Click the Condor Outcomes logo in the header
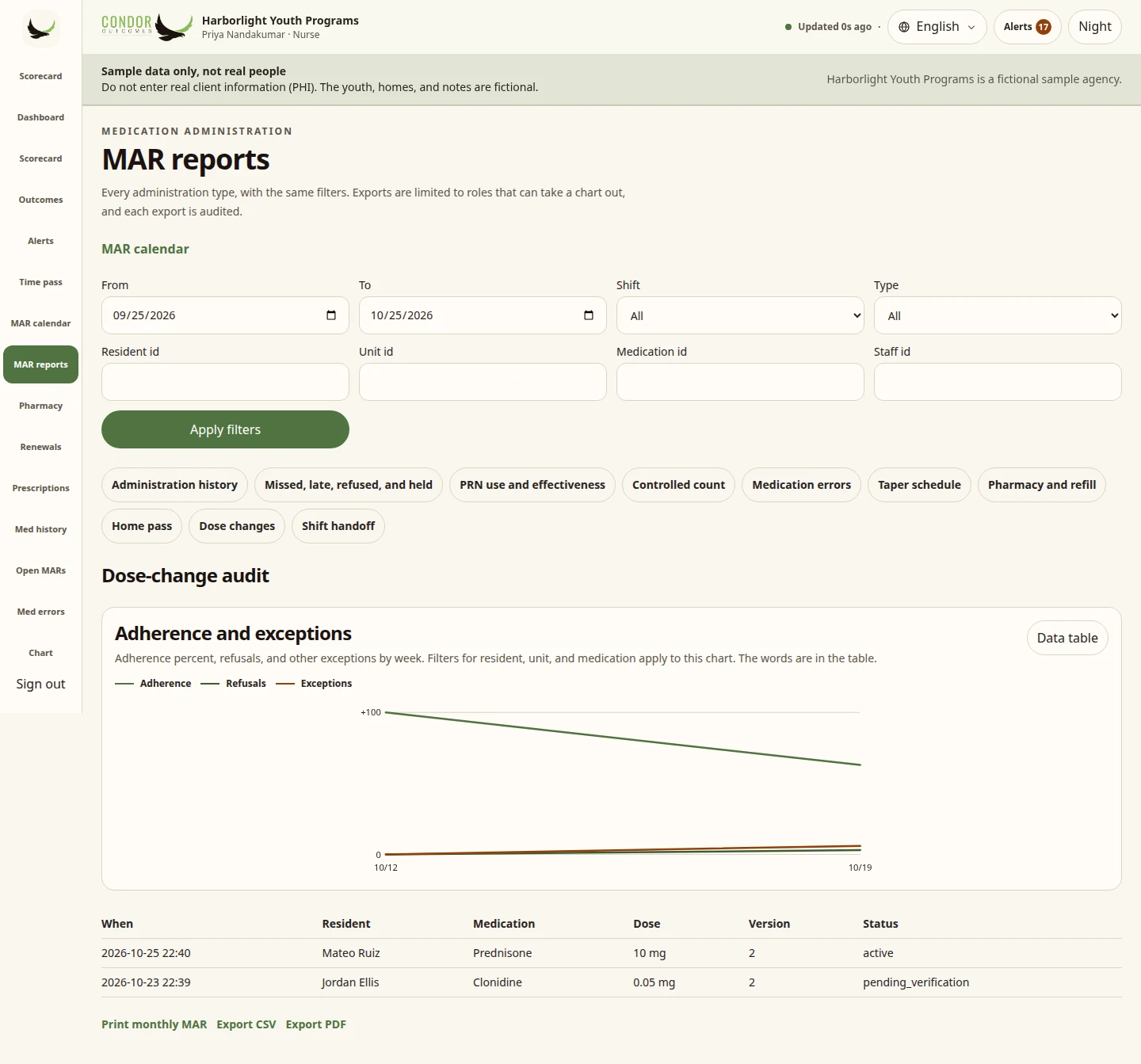The image size is (1141, 1064). click(147, 27)
